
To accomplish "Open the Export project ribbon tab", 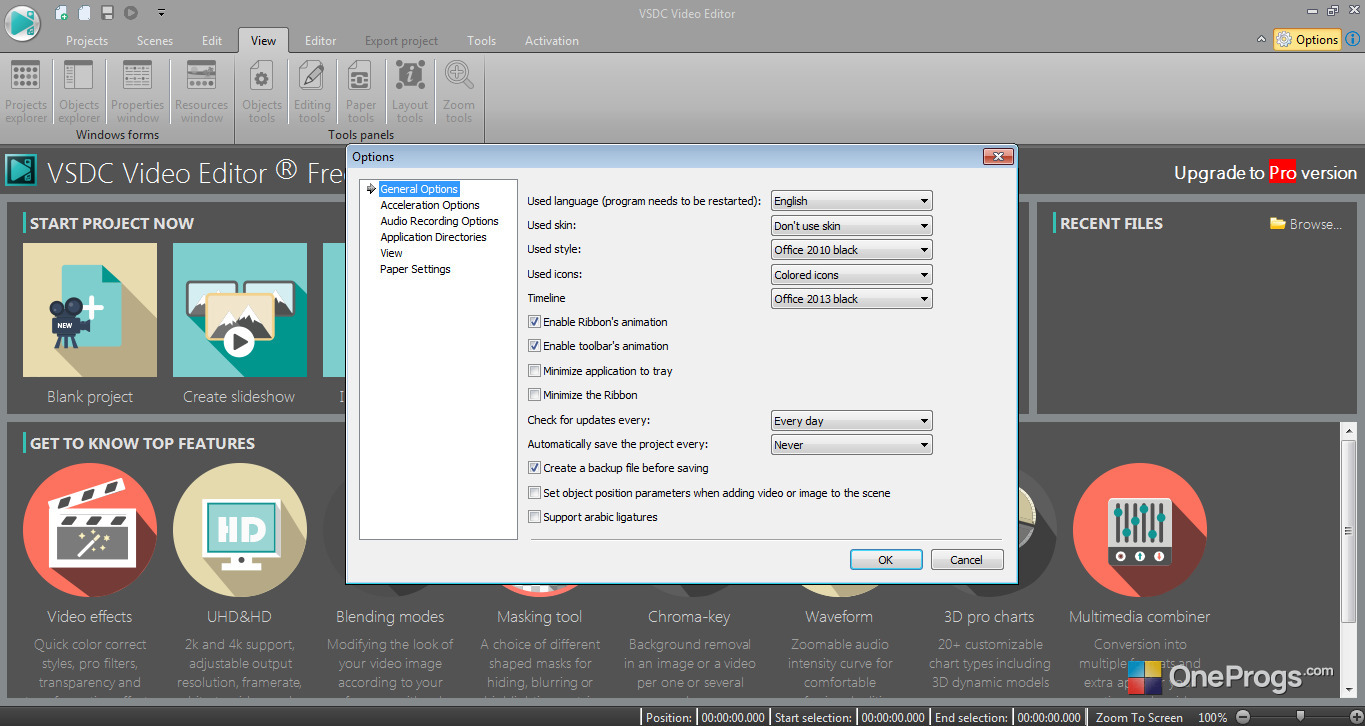I will [x=402, y=41].
